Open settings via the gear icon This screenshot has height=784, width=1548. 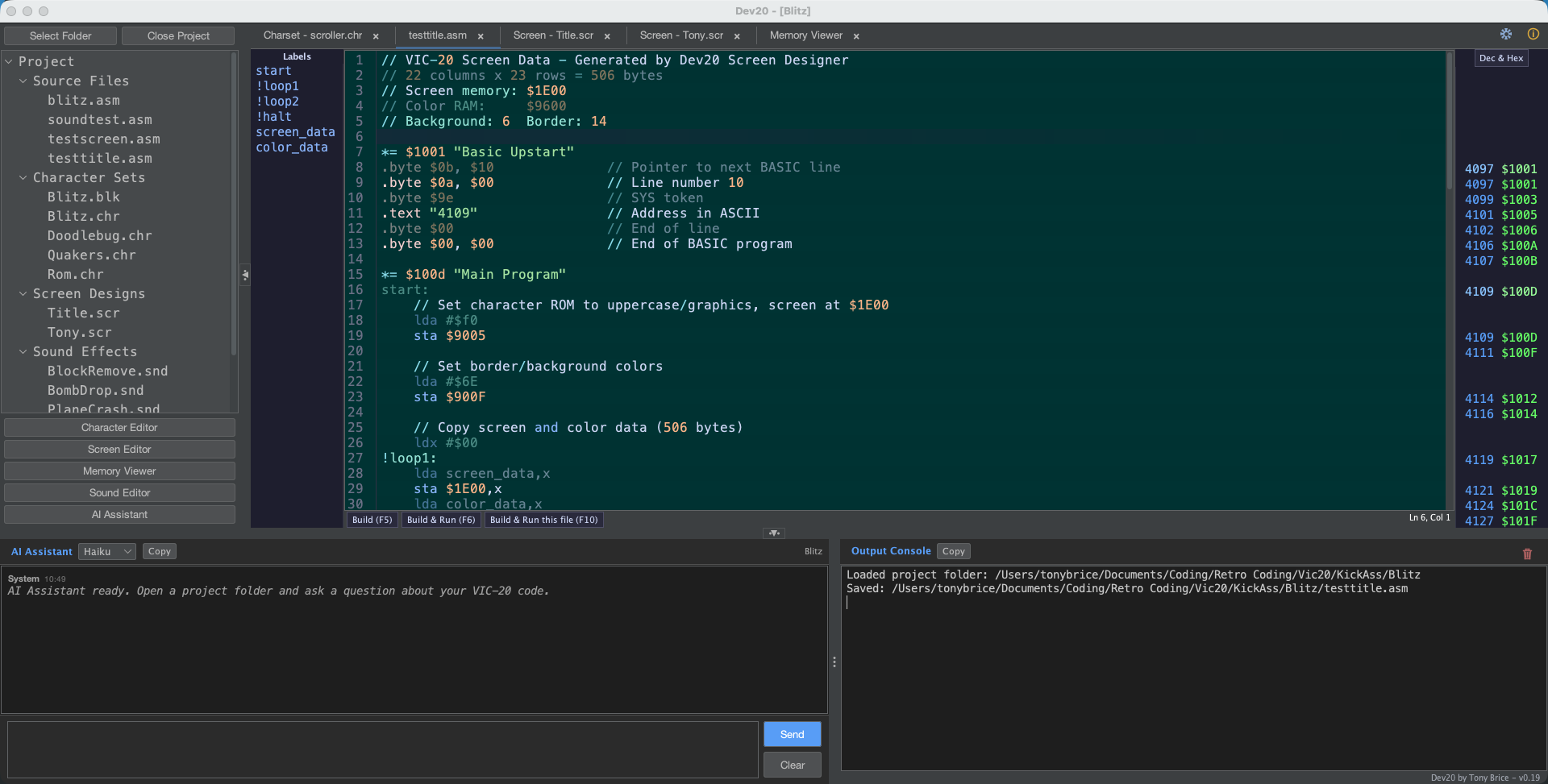pos(1505,34)
